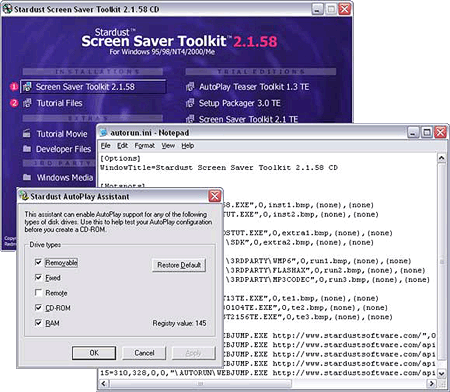This screenshot has width=450, height=392.
Task: Open Tutorial Movie in Extras
Action: [62, 134]
